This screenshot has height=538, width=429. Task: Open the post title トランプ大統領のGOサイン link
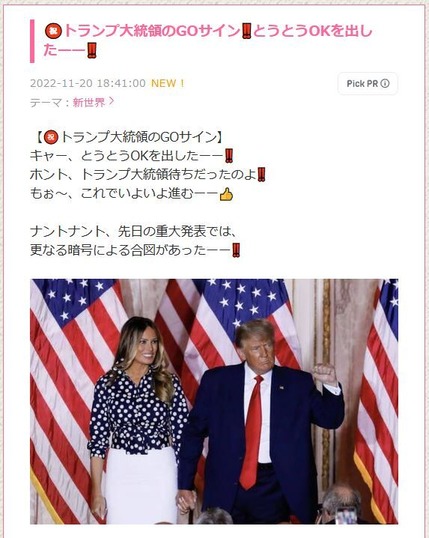(208, 41)
